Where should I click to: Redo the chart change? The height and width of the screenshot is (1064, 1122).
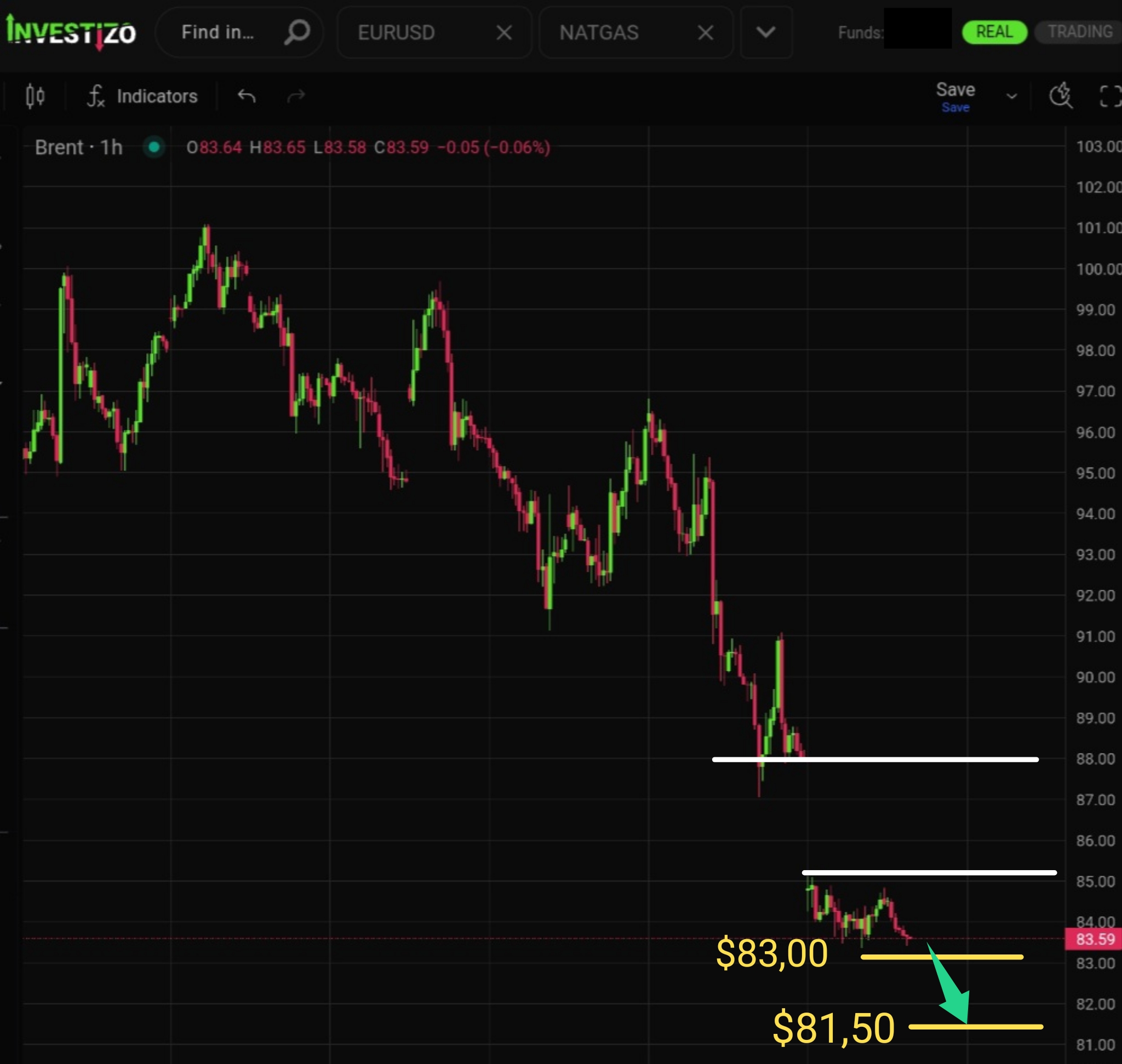coord(296,96)
